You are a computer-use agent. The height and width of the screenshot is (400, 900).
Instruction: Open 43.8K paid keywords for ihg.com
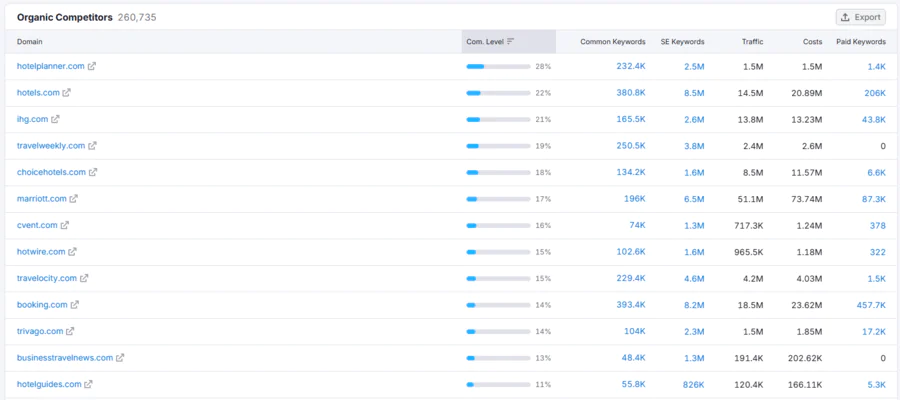pos(874,119)
